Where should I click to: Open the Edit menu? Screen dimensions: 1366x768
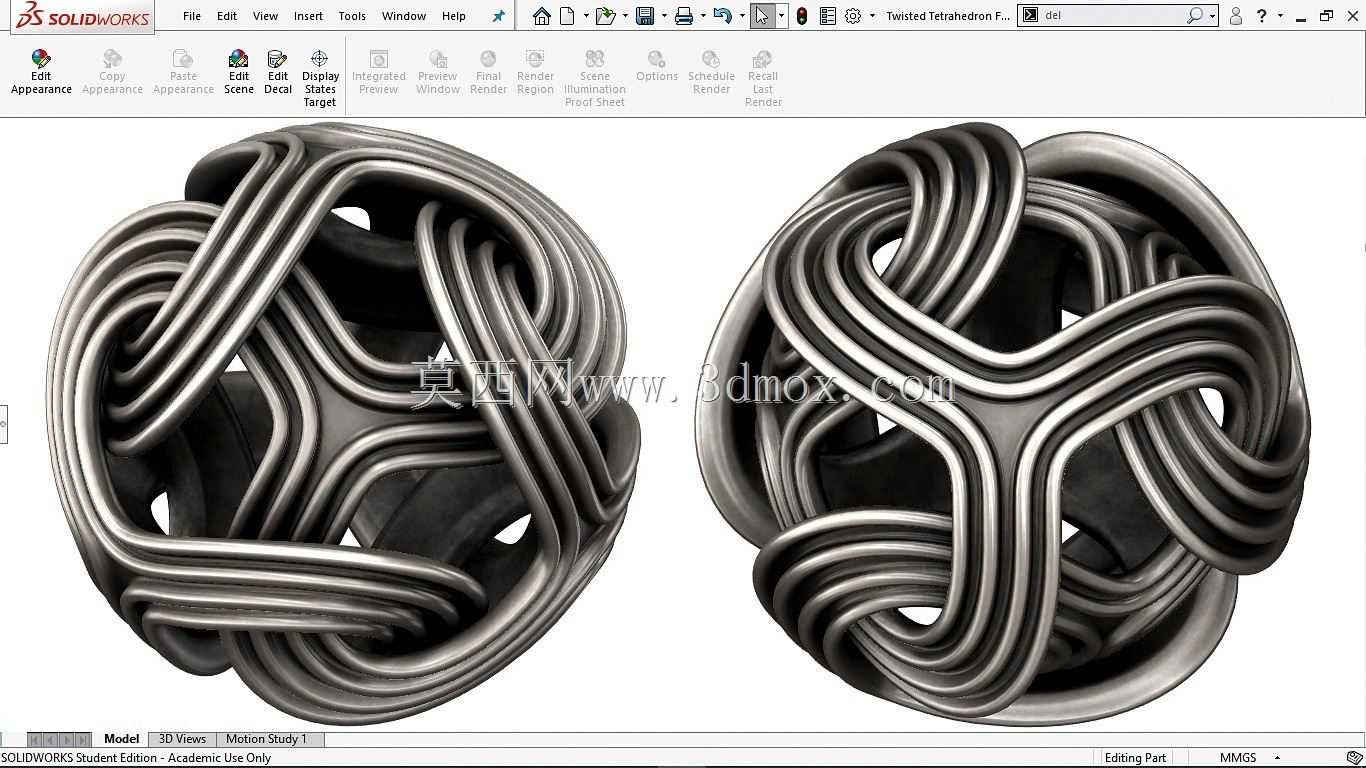(x=227, y=16)
